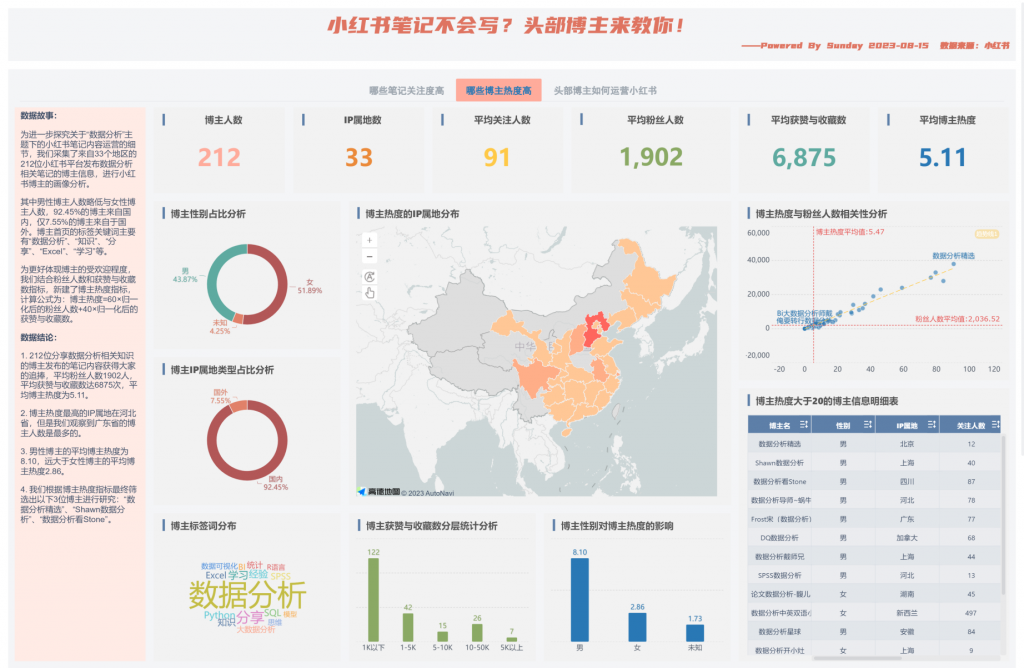Click the 粉丝人数平均值:2,036.52 reference label
Image resolution: width=1024 pixels, height=668 pixels.
click(x=957, y=319)
